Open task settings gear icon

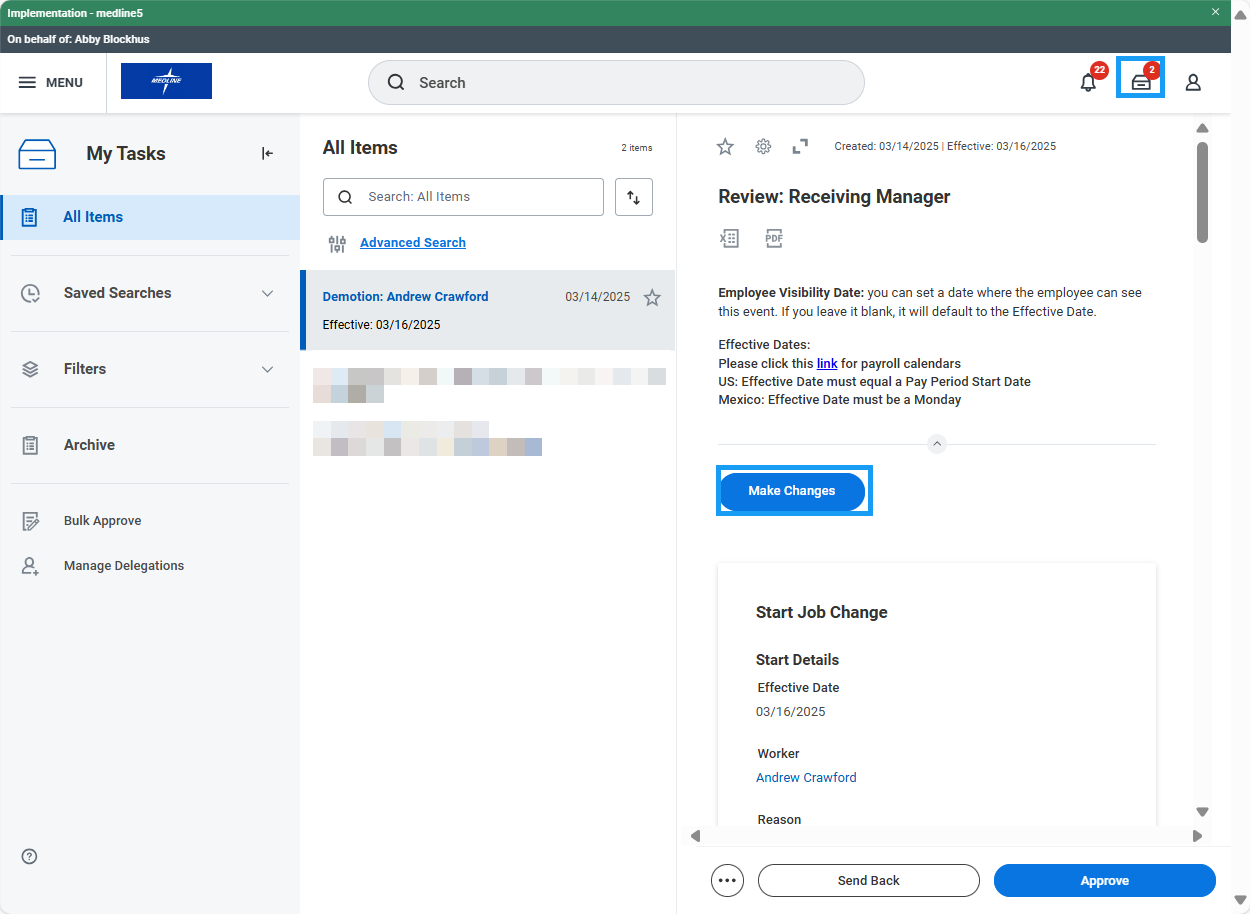pyautogui.click(x=763, y=147)
